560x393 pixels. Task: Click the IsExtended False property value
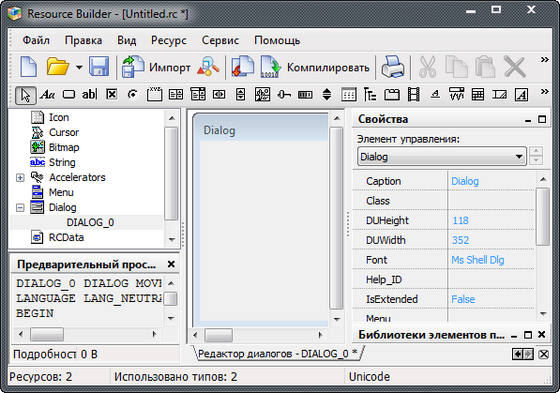pyautogui.click(x=463, y=299)
